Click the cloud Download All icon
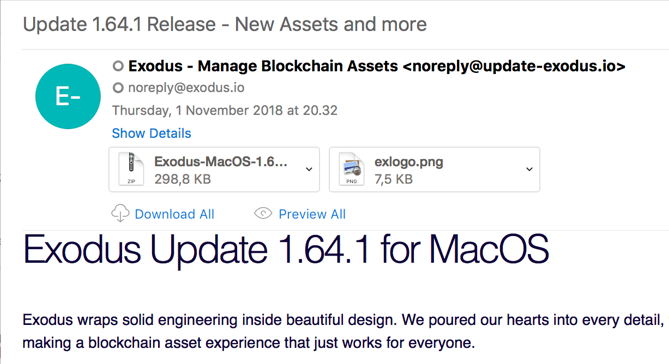The image size is (669, 364). click(120, 213)
